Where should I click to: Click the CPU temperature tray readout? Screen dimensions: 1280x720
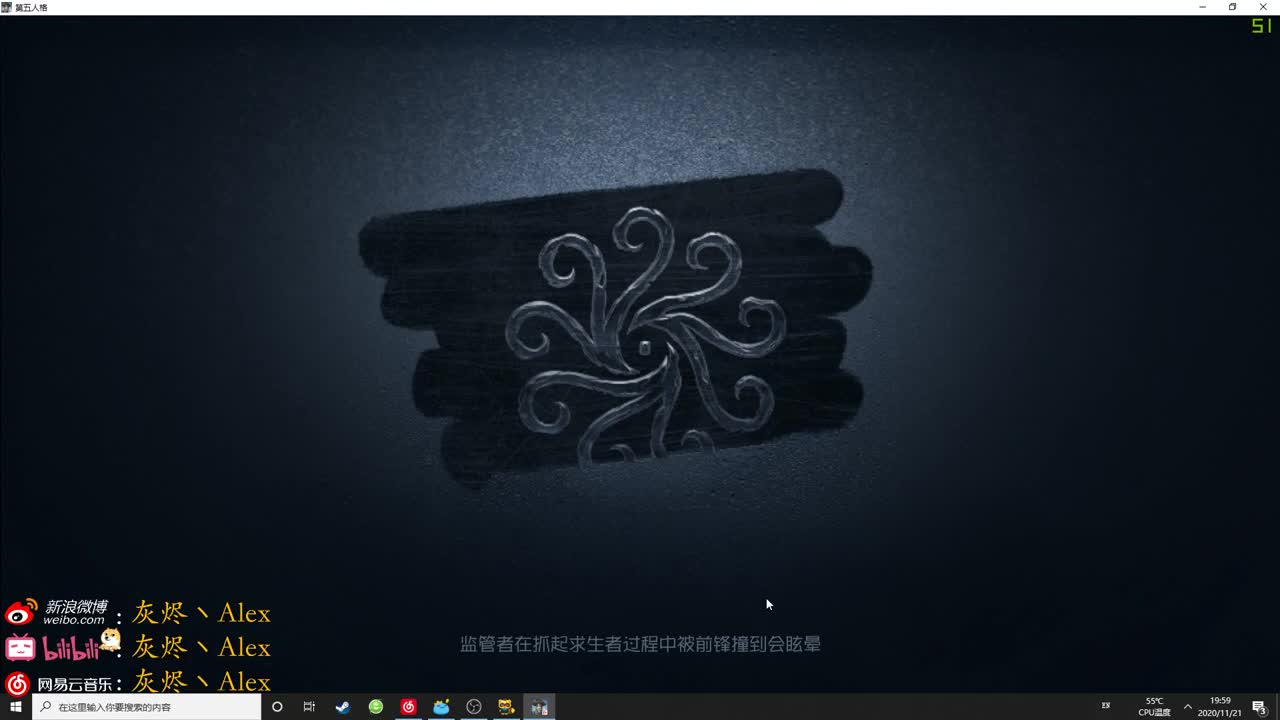(x=1153, y=706)
